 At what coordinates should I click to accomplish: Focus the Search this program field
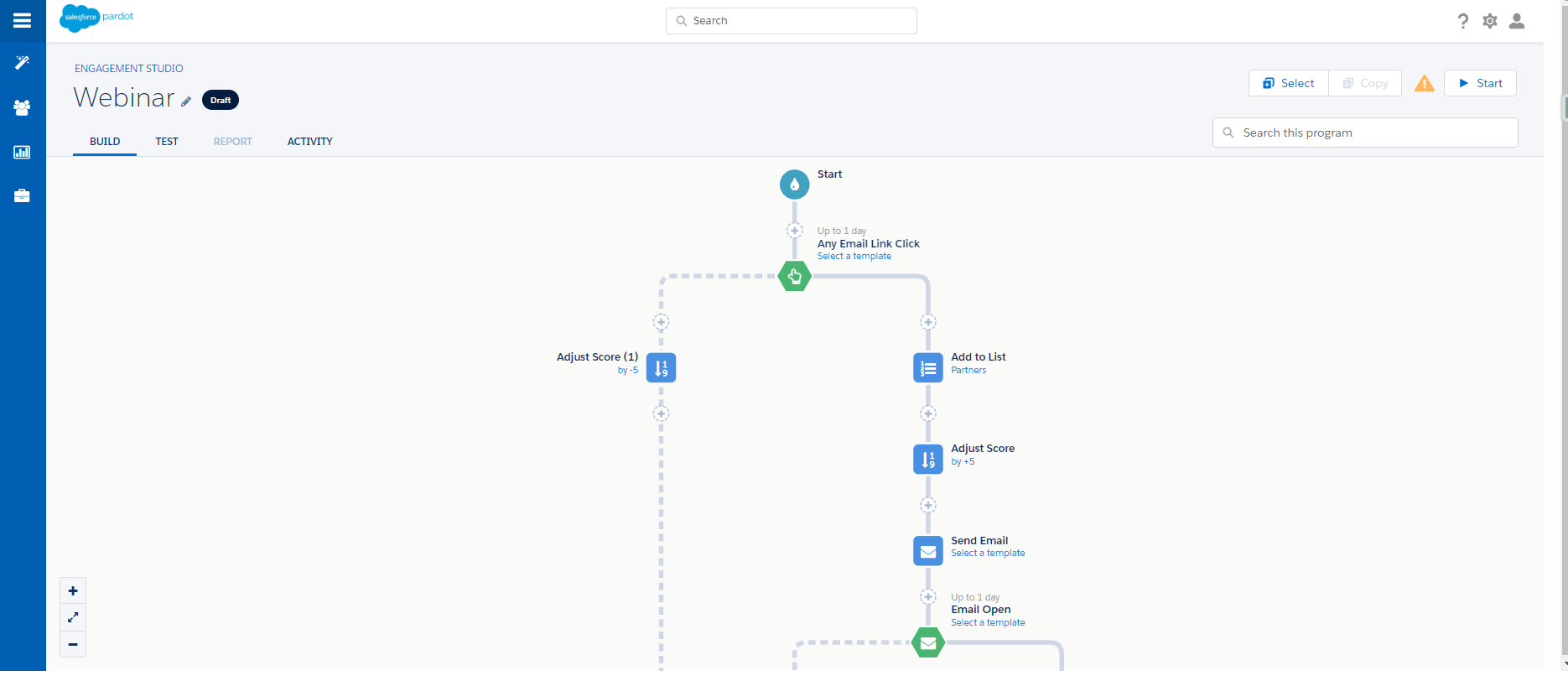(1365, 133)
